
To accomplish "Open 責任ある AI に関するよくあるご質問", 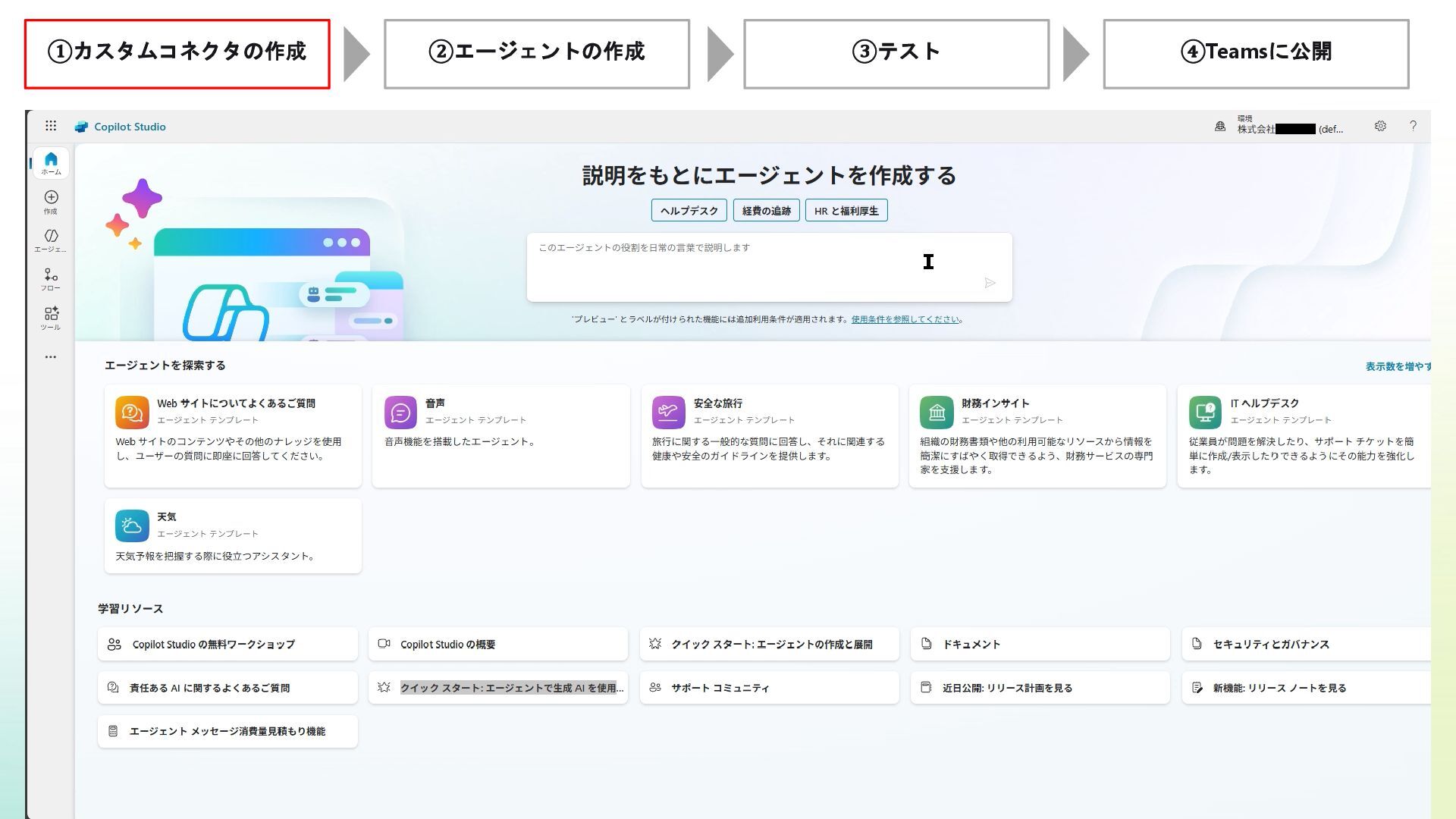I will coord(227,688).
